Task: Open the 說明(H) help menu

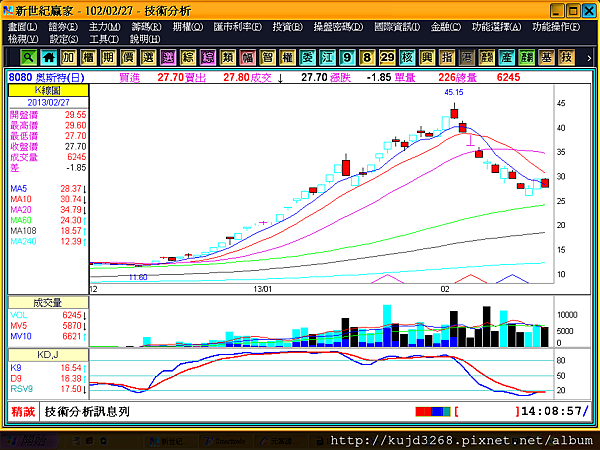Action: (x=145, y=39)
